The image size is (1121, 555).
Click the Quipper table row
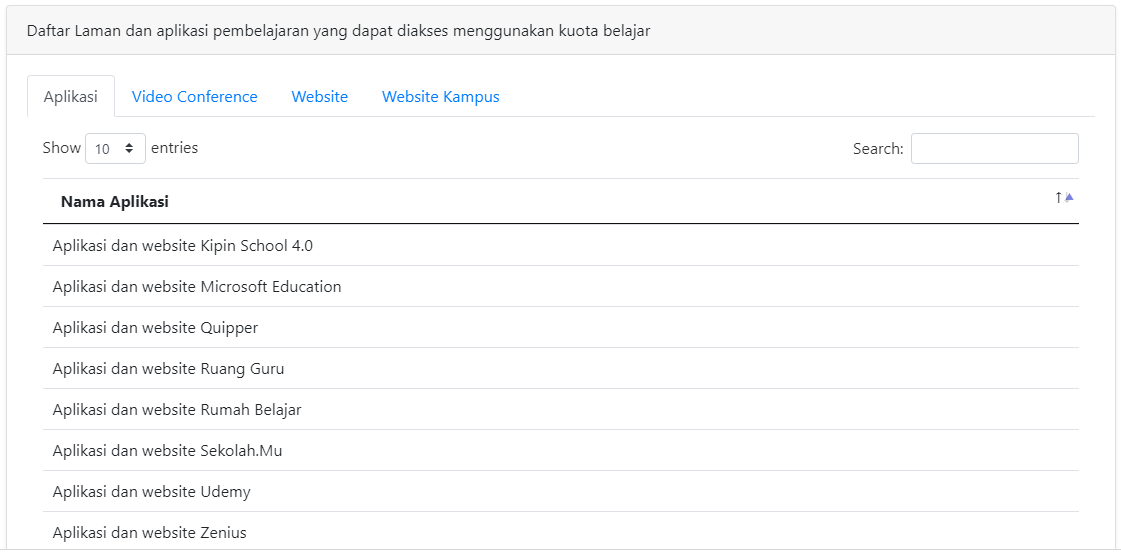tap(155, 328)
